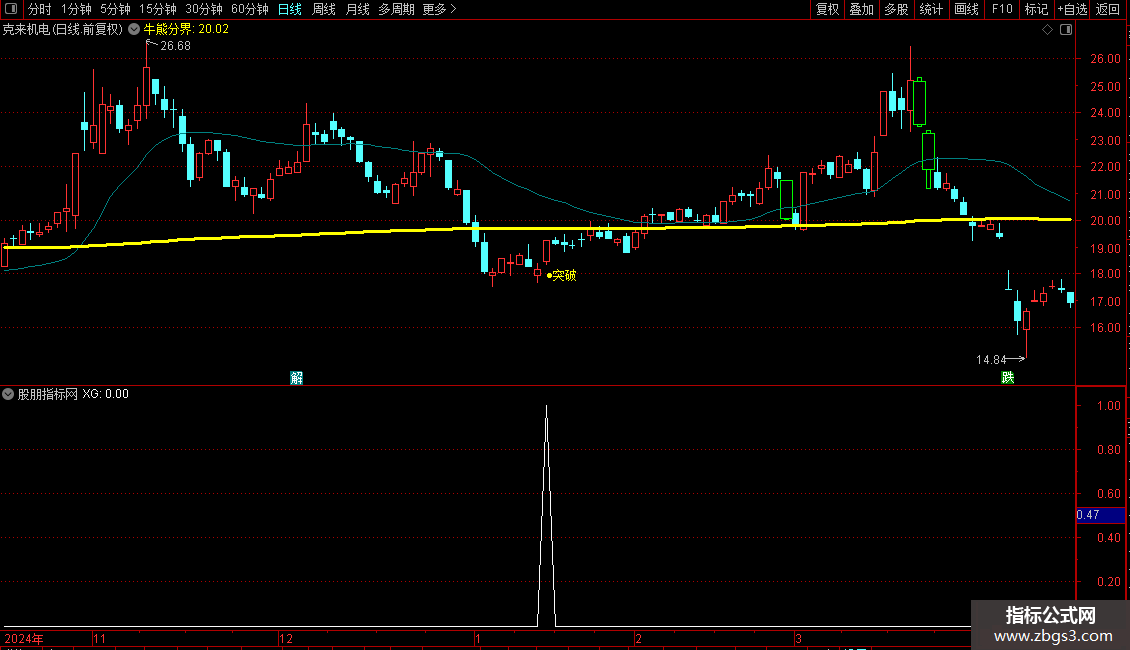Click the 1.00 sub-chart axis label
This screenshot has width=1130, height=650.
tap(1108, 406)
